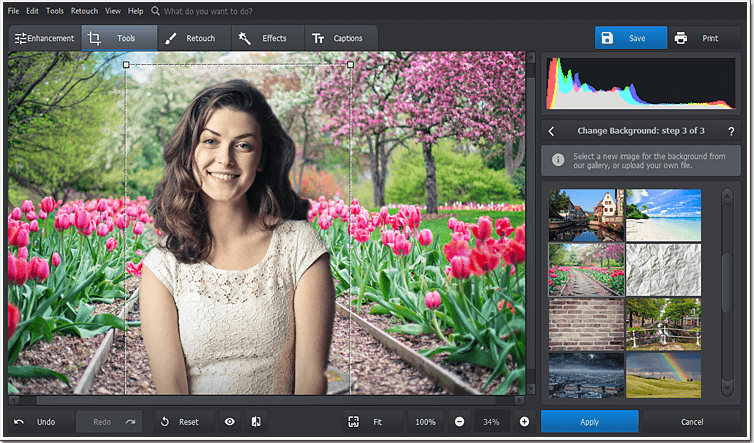Open the Tools menu in menu bar
Image resolution: width=754 pixels, height=443 pixels.
tap(55, 11)
